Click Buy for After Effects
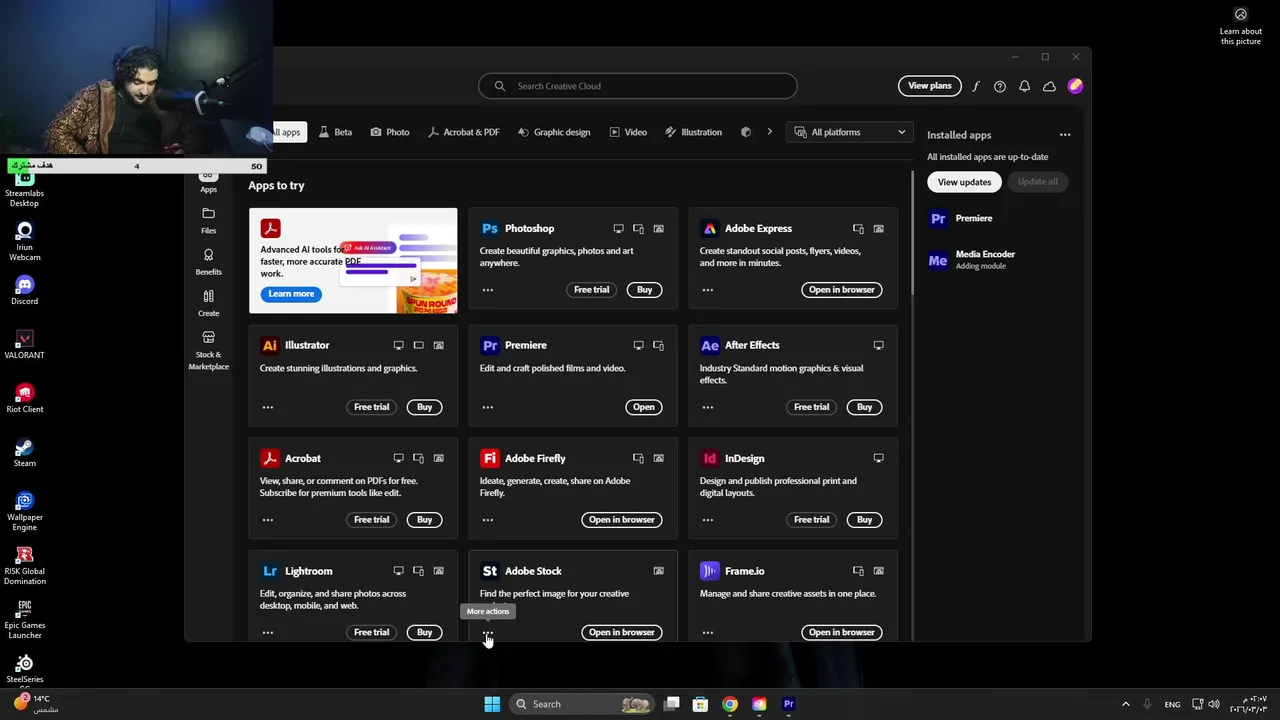1280x720 pixels. coord(864,407)
